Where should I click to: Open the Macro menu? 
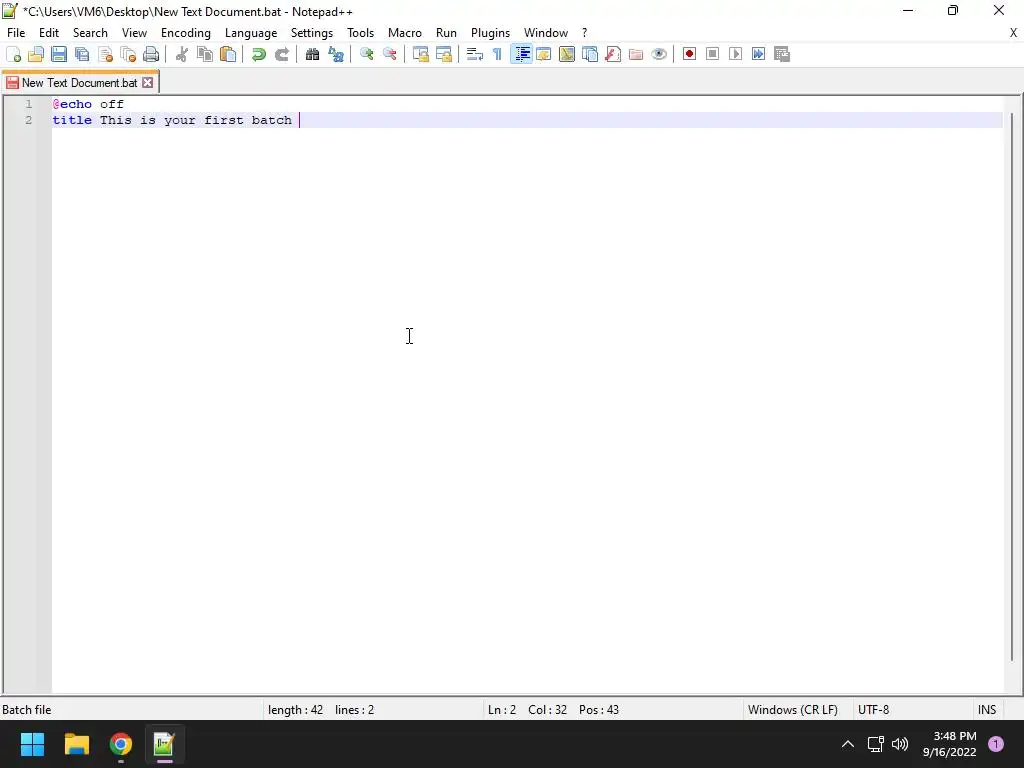pos(405,33)
